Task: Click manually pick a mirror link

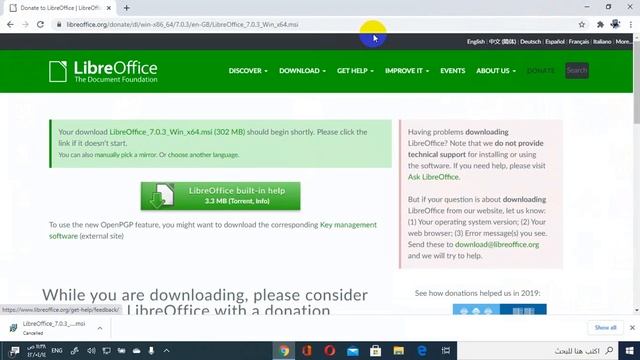Action: click(x=126, y=155)
